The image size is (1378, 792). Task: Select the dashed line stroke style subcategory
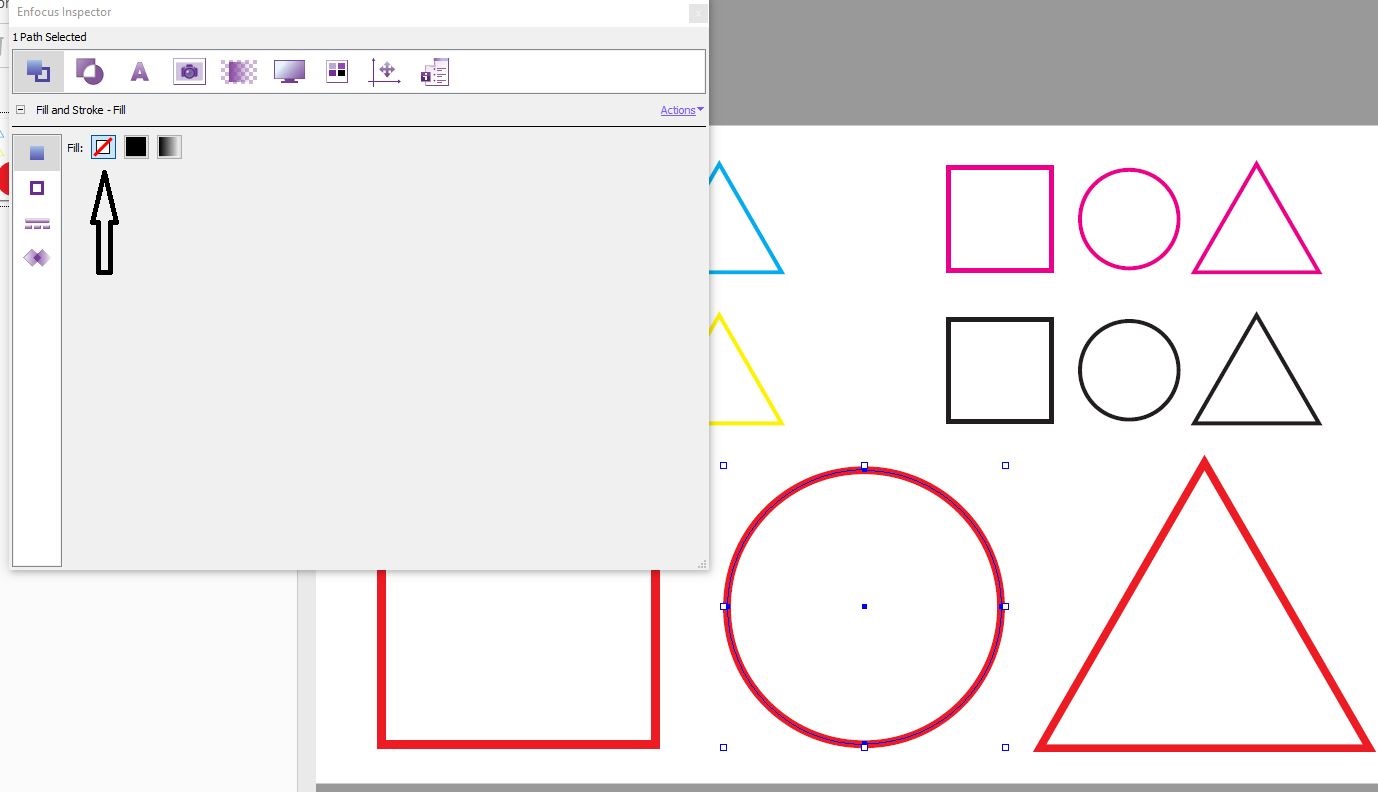37,223
